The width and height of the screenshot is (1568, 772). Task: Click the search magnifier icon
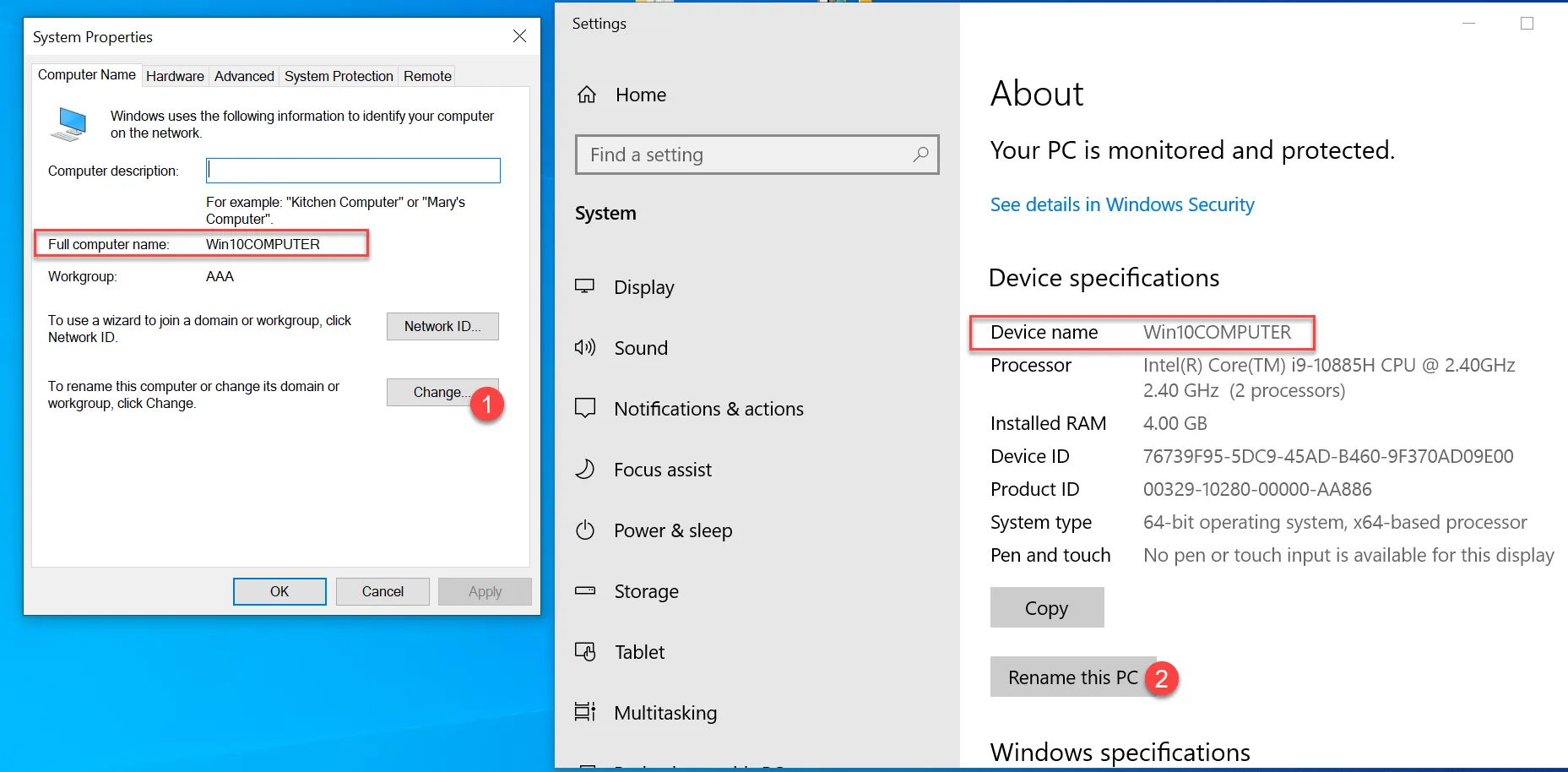coord(920,155)
